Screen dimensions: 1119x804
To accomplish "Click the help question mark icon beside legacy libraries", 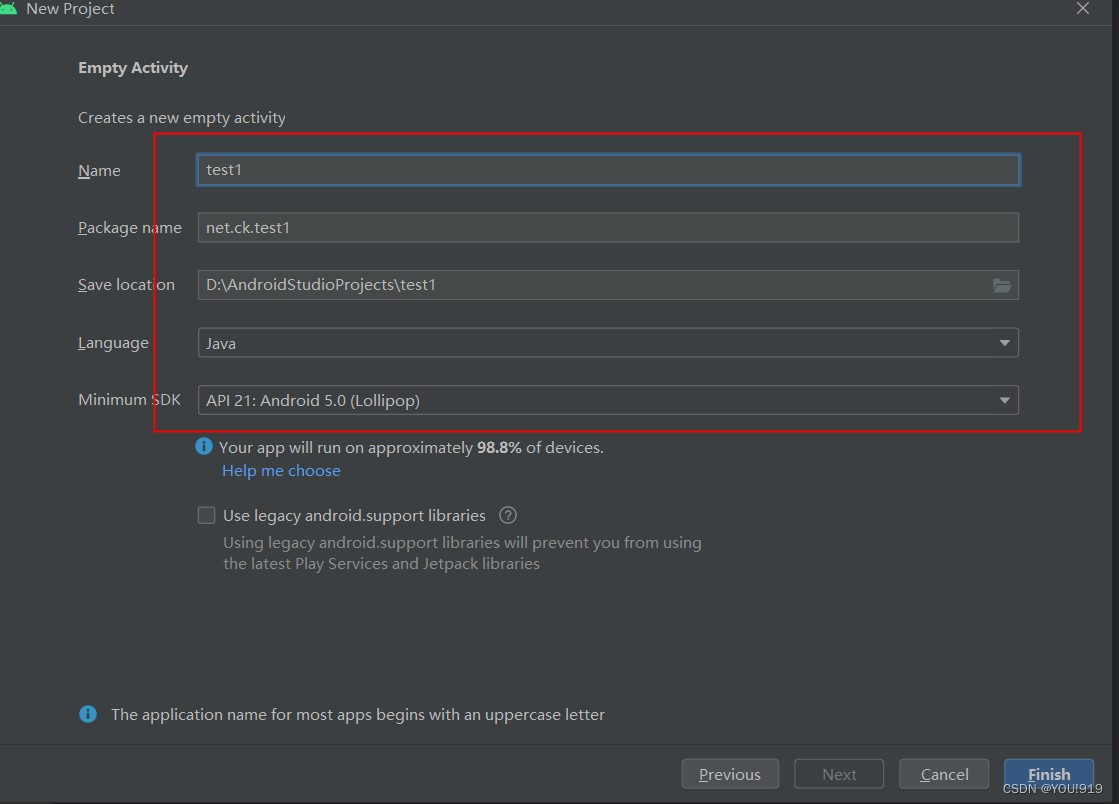I will (x=507, y=515).
